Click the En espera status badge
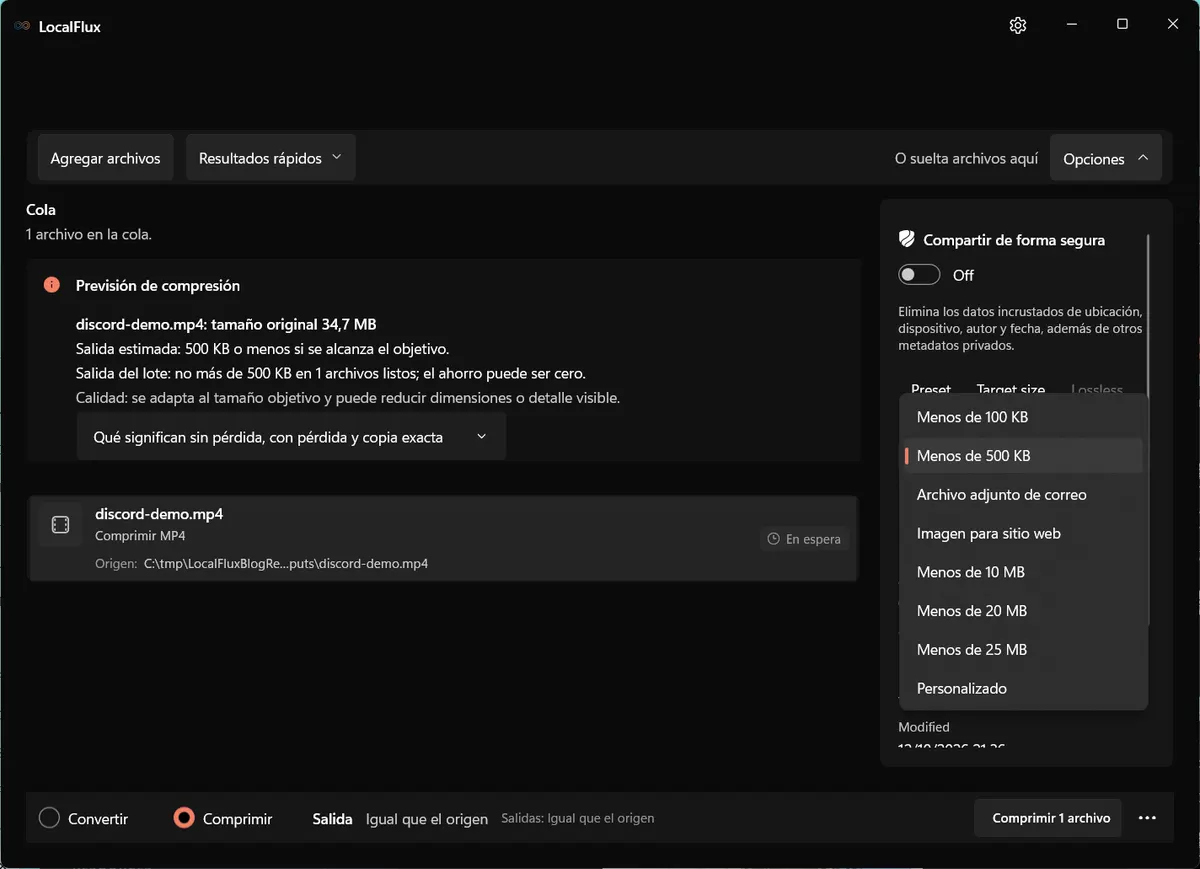 point(804,539)
